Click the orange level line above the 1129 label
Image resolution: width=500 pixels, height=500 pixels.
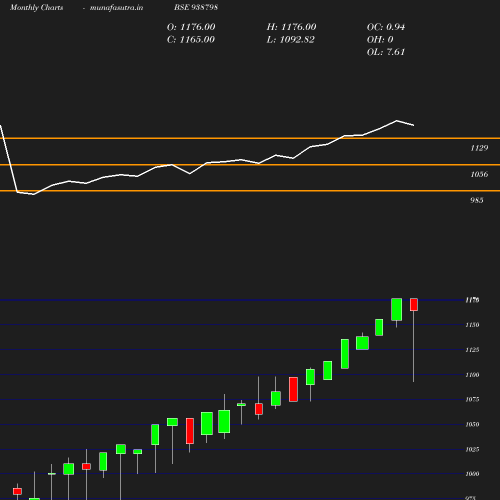tap(250, 138)
